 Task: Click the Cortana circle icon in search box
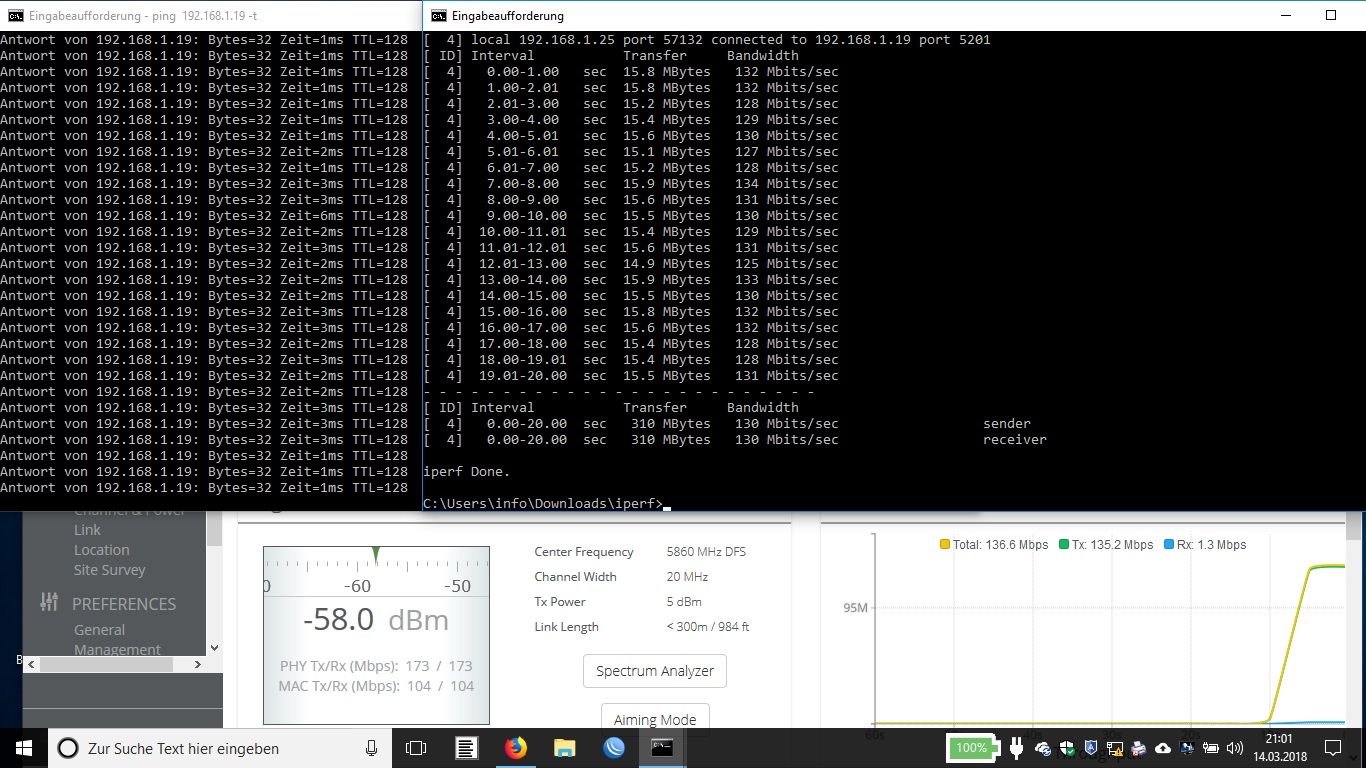pos(67,748)
